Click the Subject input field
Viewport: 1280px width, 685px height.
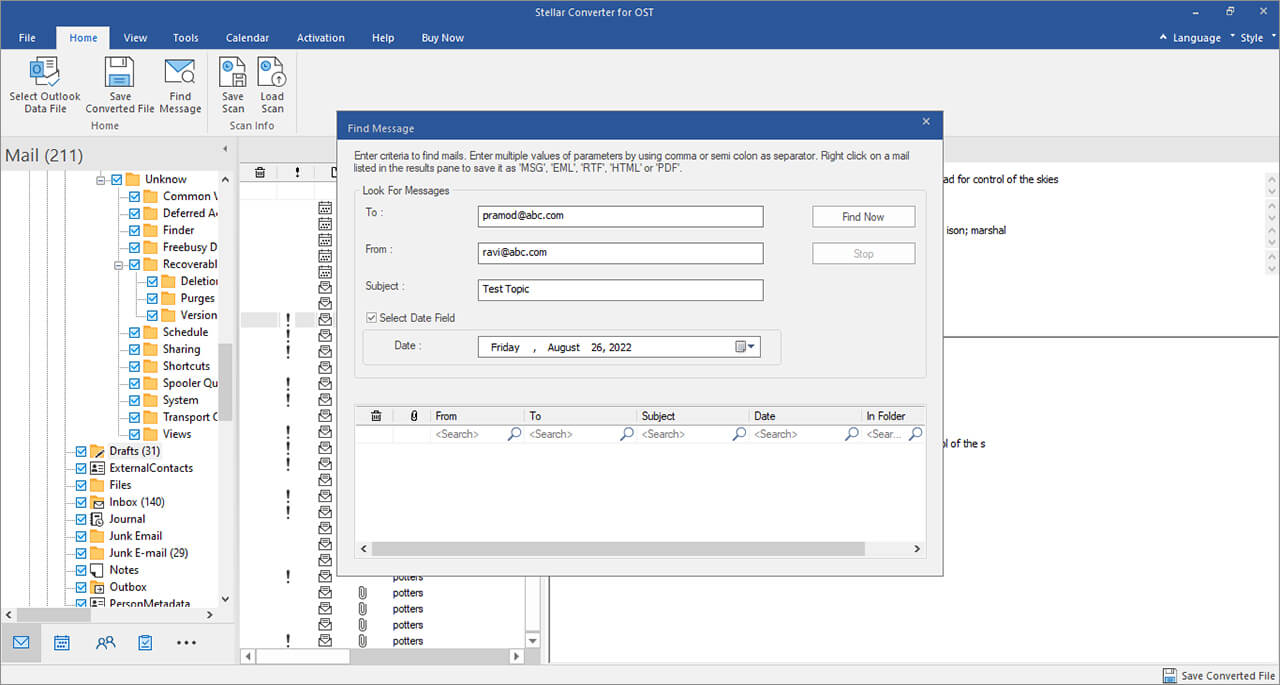[620, 290]
